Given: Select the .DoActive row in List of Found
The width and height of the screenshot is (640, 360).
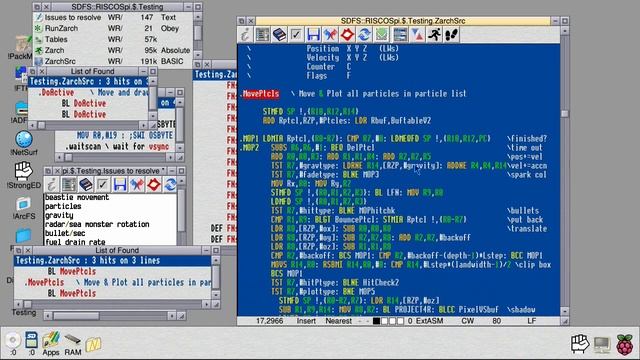Looking at the screenshot, I should pyautogui.click(x=88, y=93).
